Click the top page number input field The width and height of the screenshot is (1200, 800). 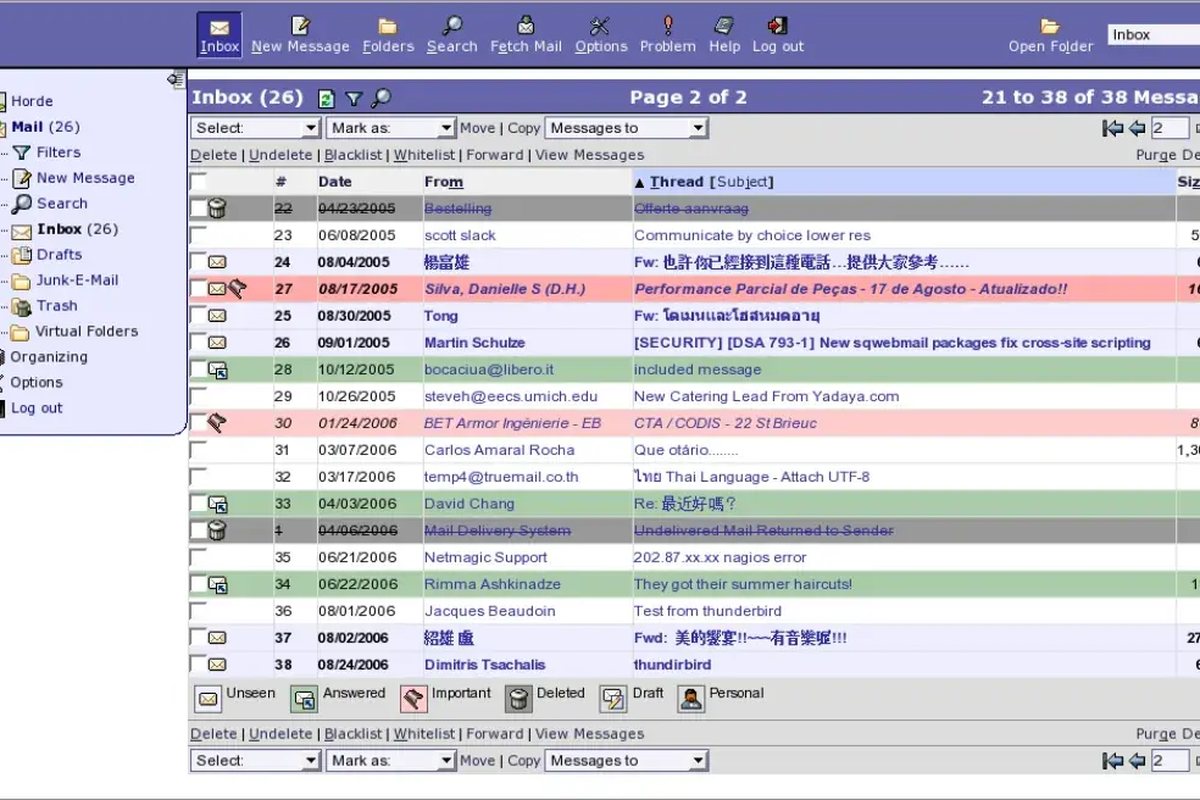point(1170,128)
